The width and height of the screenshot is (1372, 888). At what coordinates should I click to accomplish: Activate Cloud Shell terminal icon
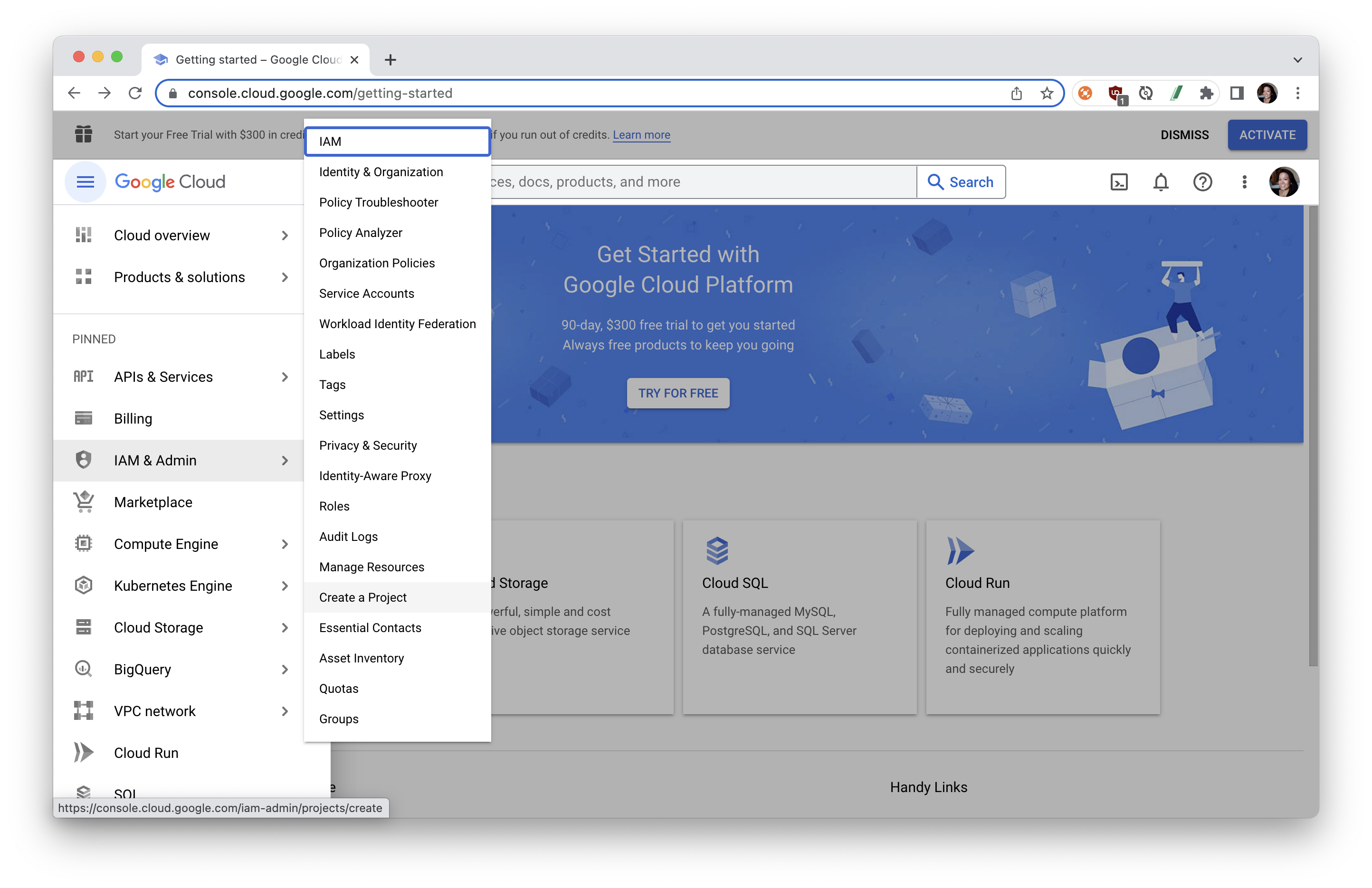click(1119, 182)
